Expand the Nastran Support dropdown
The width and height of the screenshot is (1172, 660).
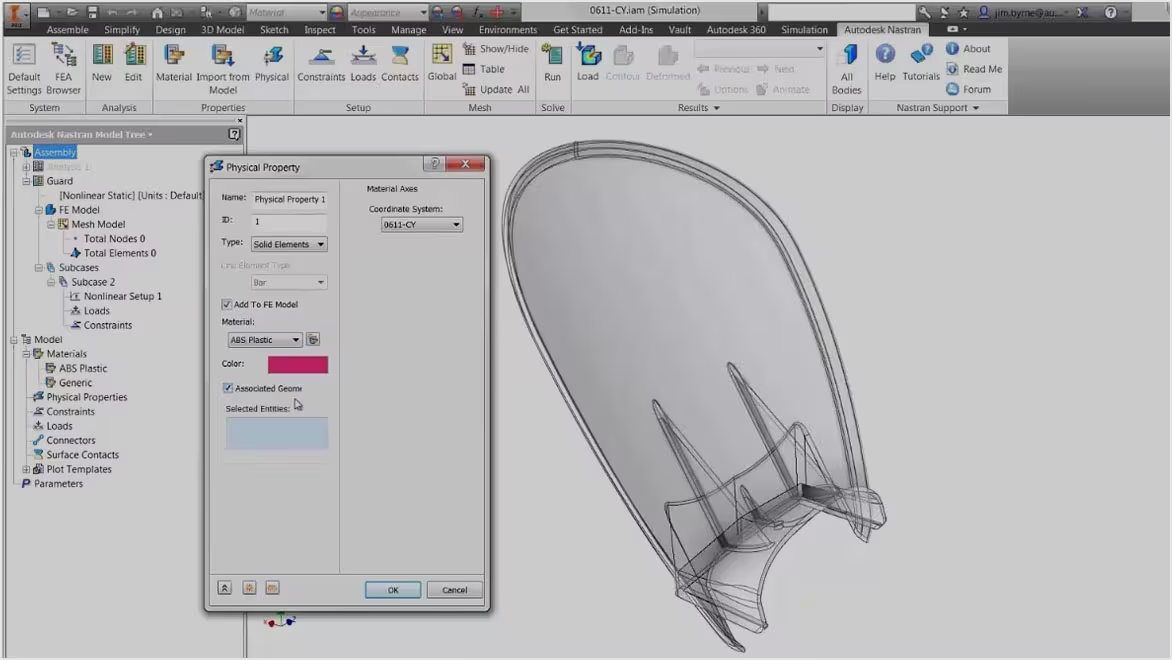click(x=975, y=108)
